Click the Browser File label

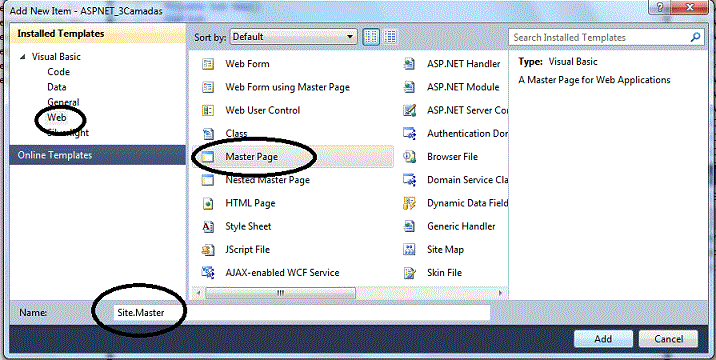[452, 157]
